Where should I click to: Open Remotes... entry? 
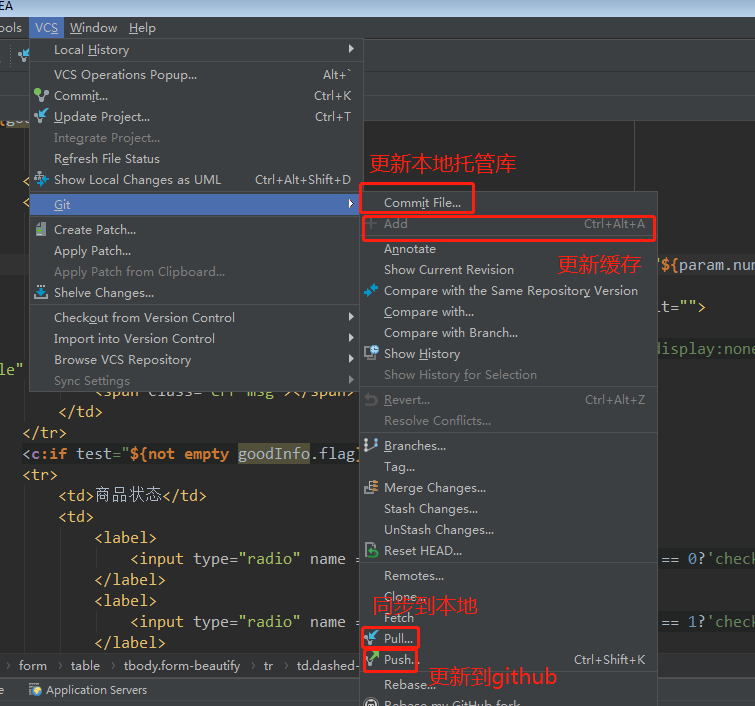[508, 575]
